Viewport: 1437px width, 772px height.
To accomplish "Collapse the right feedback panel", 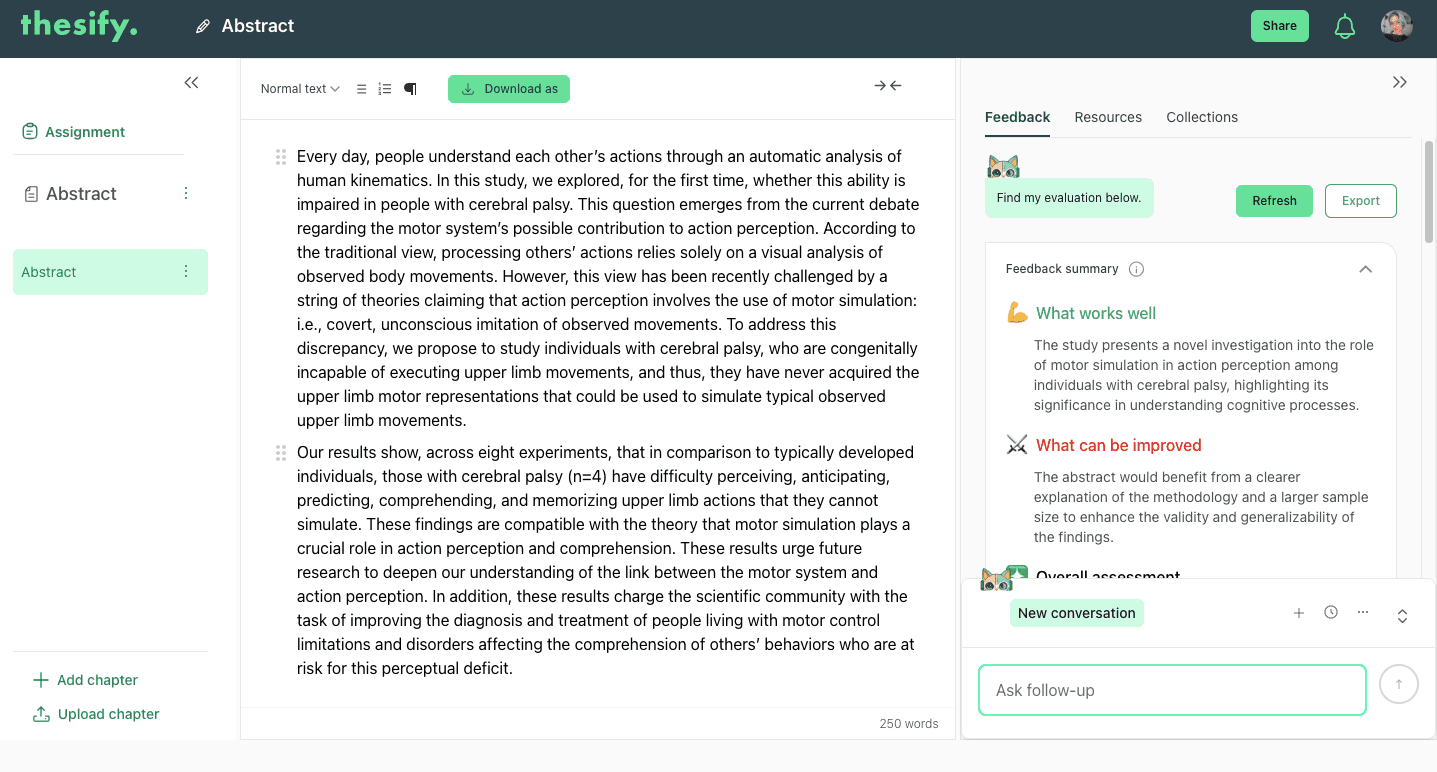I will click(x=1400, y=82).
